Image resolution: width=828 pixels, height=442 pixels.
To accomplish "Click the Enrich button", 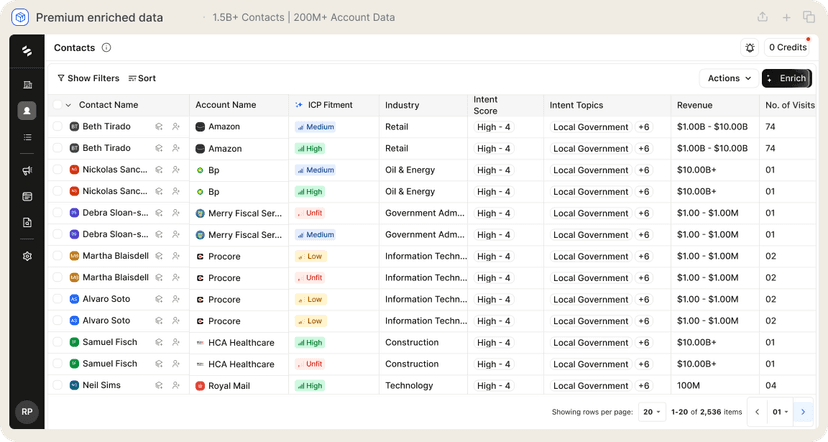I will (x=787, y=78).
